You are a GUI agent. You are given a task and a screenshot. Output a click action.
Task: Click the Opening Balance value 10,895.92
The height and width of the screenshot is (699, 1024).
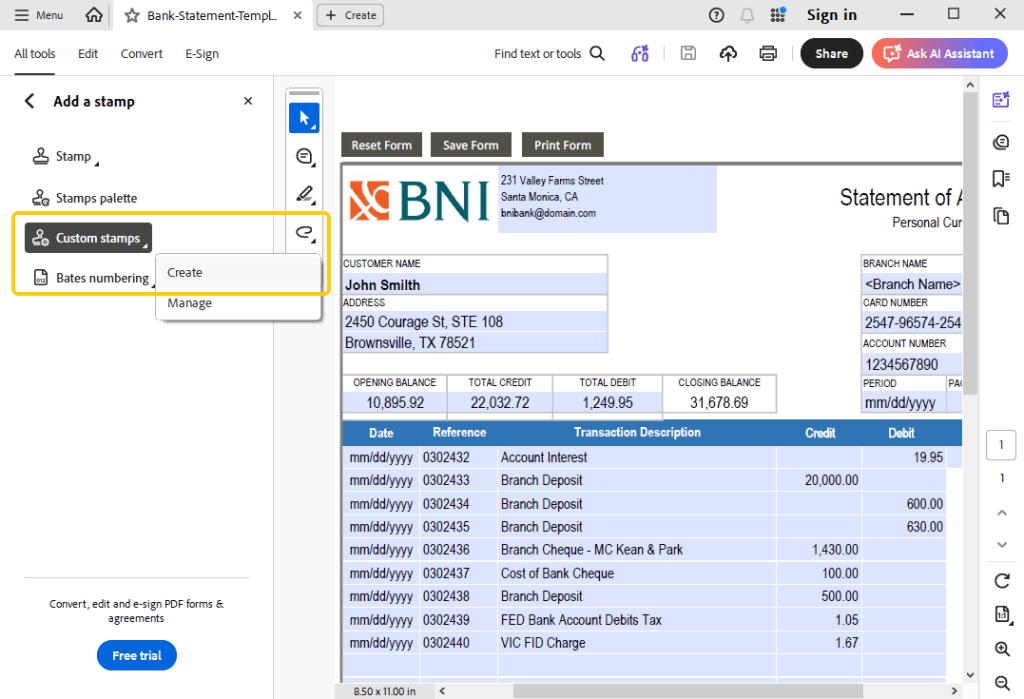[394, 402]
